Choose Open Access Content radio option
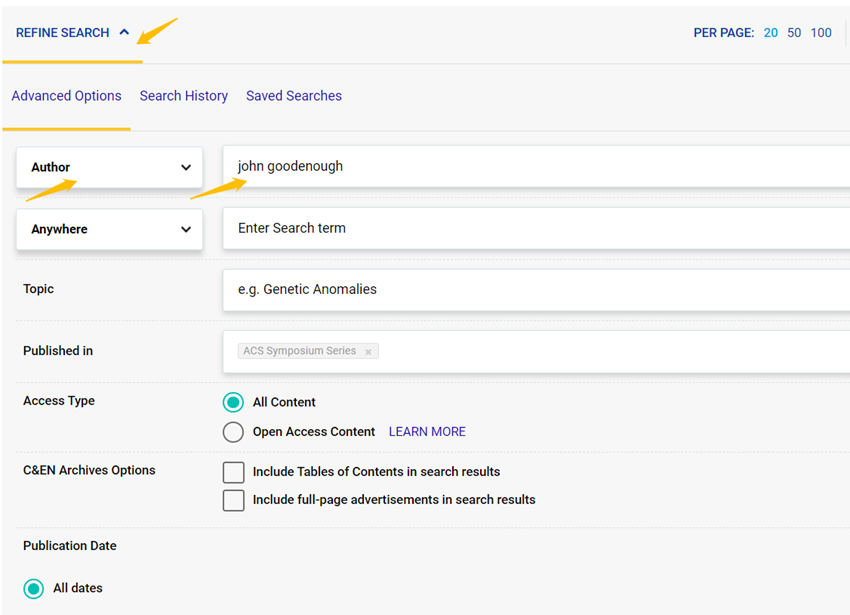The height and width of the screenshot is (615, 850). (x=233, y=432)
